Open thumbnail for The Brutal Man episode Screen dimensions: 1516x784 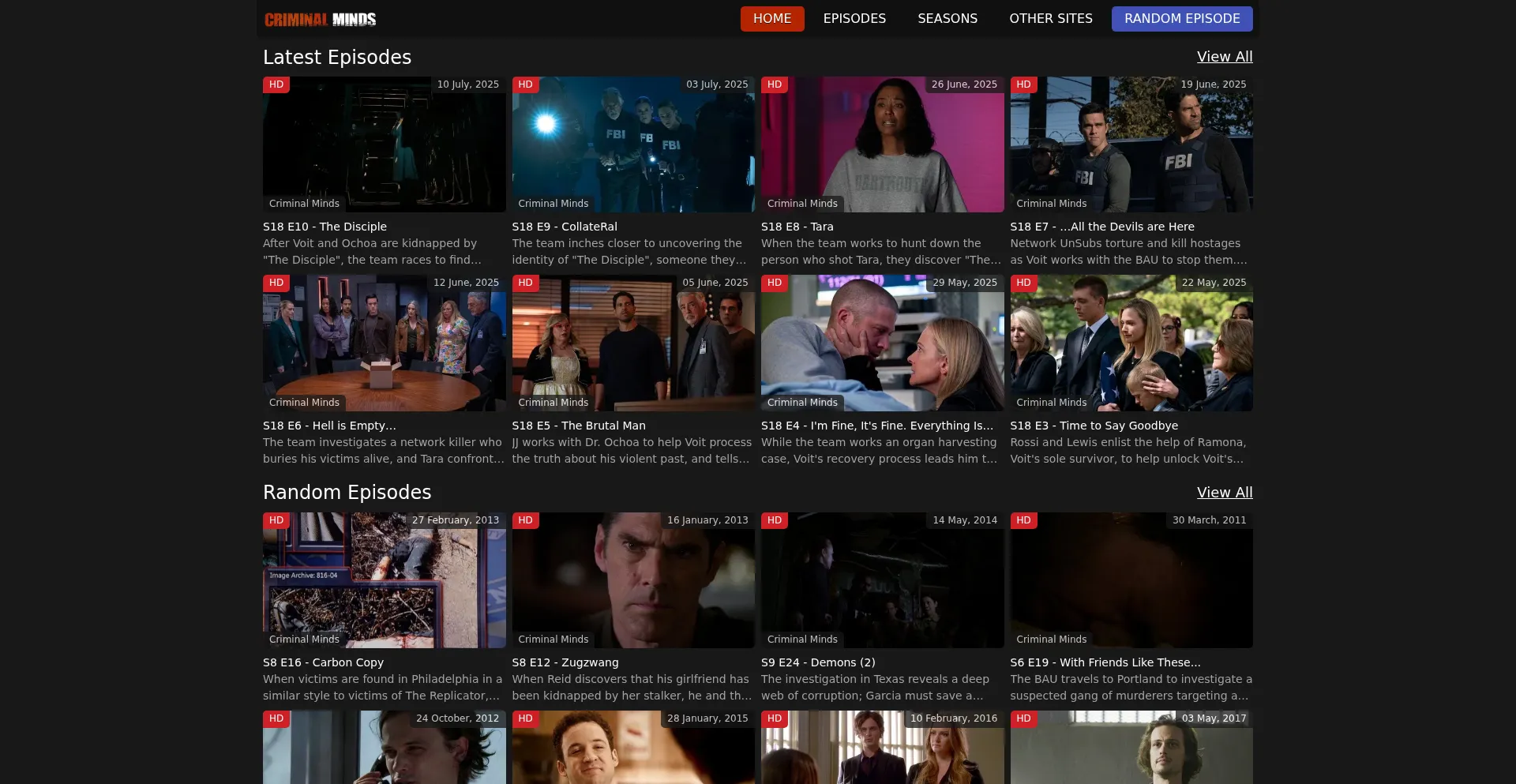pos(633,343)
